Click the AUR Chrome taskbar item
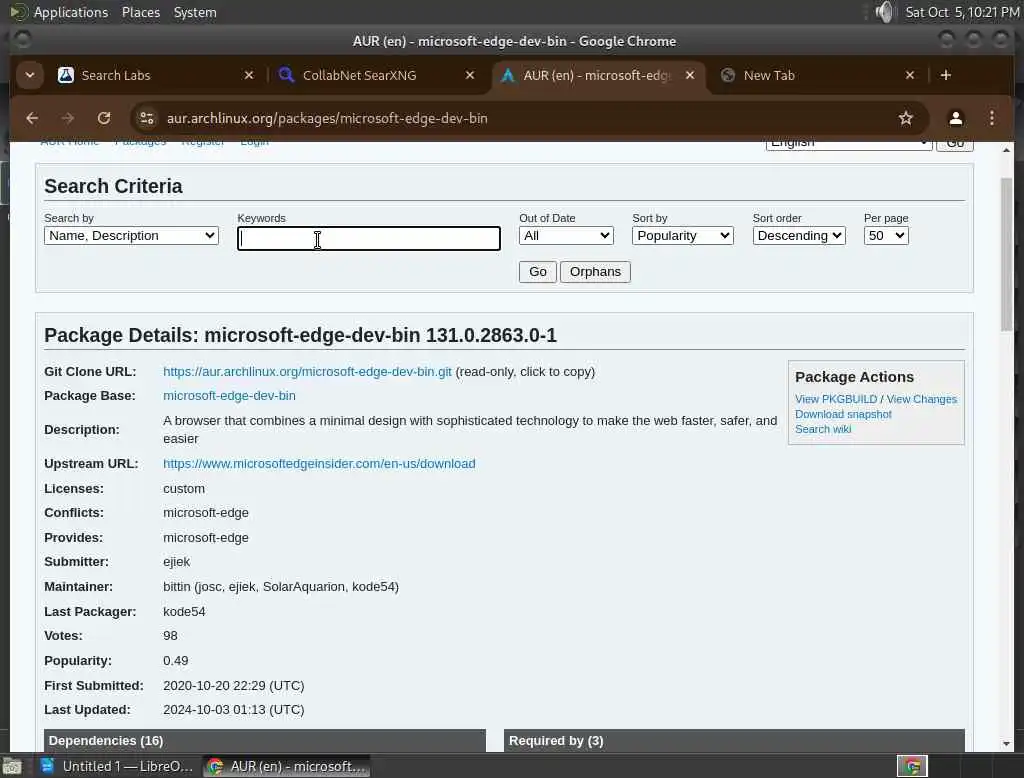 coord(287,766)
